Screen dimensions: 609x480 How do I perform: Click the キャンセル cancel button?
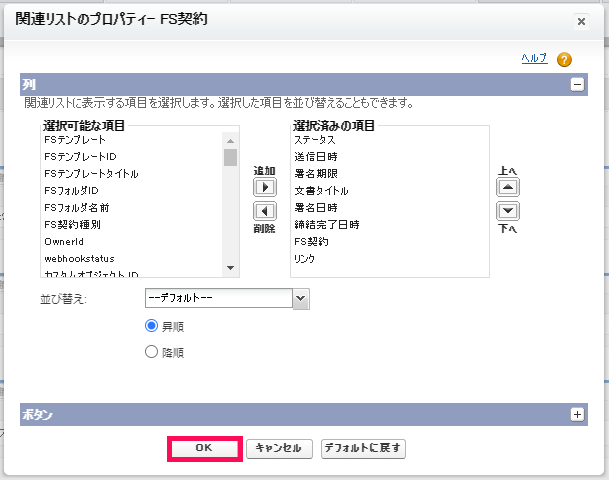(x=279, y=448)
